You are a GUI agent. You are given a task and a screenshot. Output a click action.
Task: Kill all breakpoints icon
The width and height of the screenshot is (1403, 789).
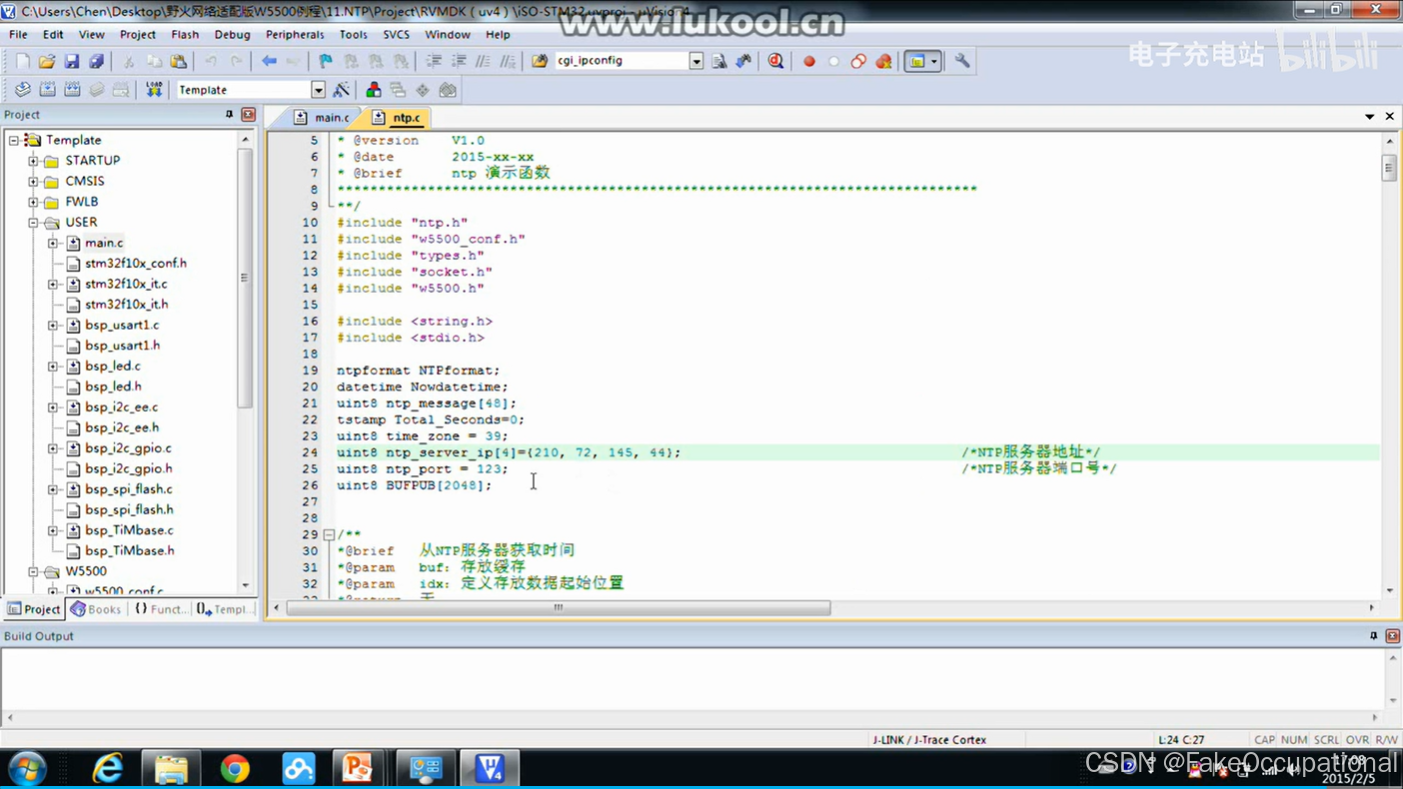coord(884,61)
